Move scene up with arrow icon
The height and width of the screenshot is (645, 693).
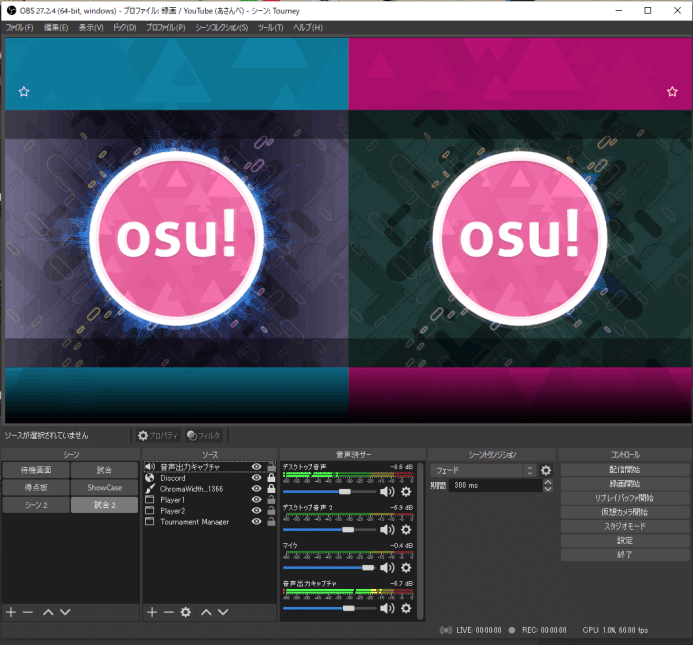[48, 612]
